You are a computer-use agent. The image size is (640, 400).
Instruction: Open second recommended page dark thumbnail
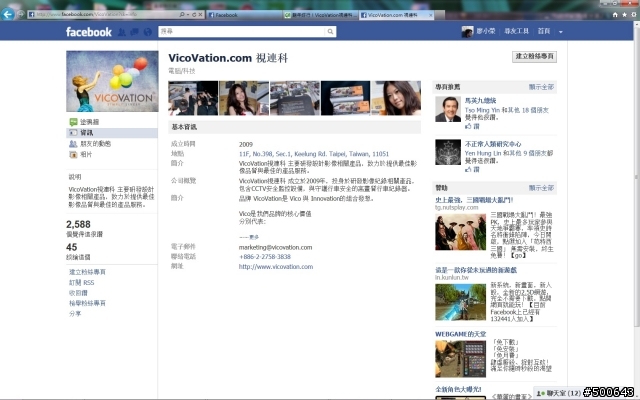pos(448,152)
